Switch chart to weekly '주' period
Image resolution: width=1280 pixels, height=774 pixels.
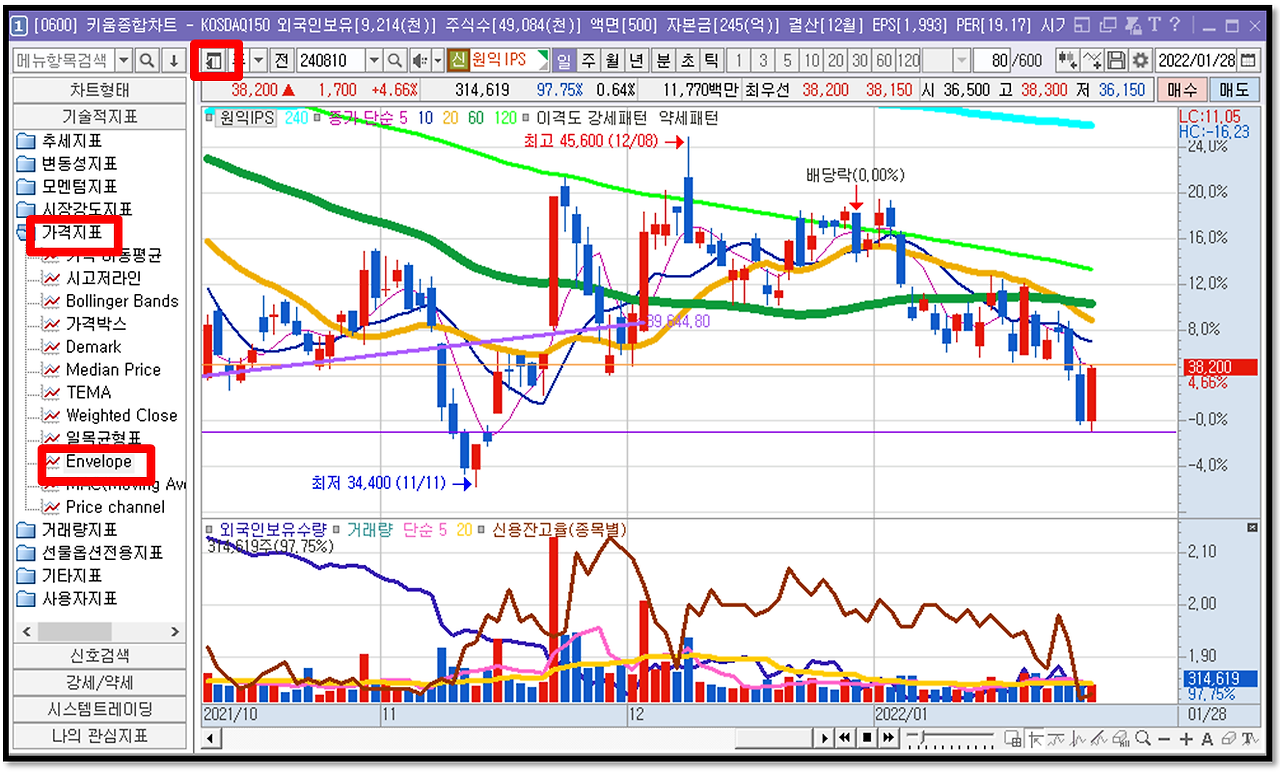588,61
